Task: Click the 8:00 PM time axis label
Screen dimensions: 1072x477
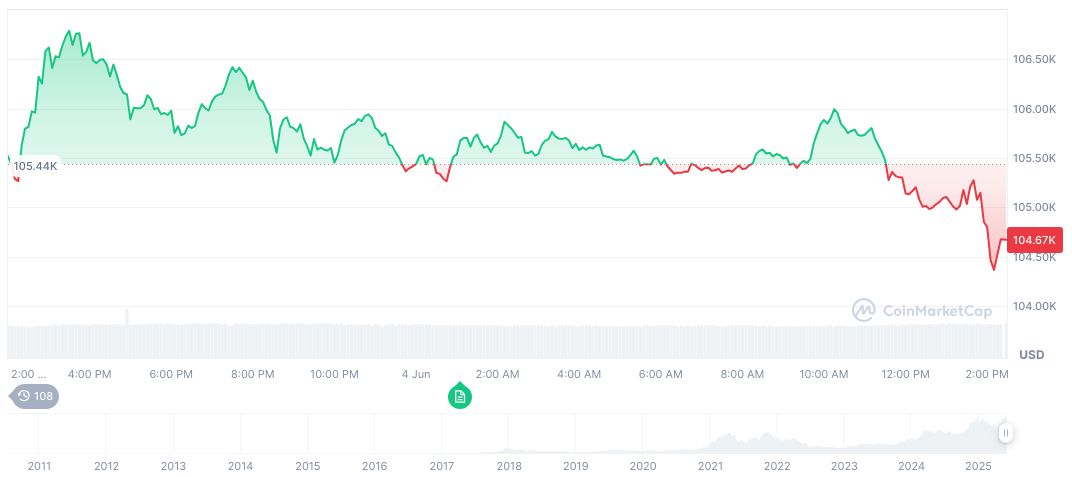Action: click(x=252, y=374)
